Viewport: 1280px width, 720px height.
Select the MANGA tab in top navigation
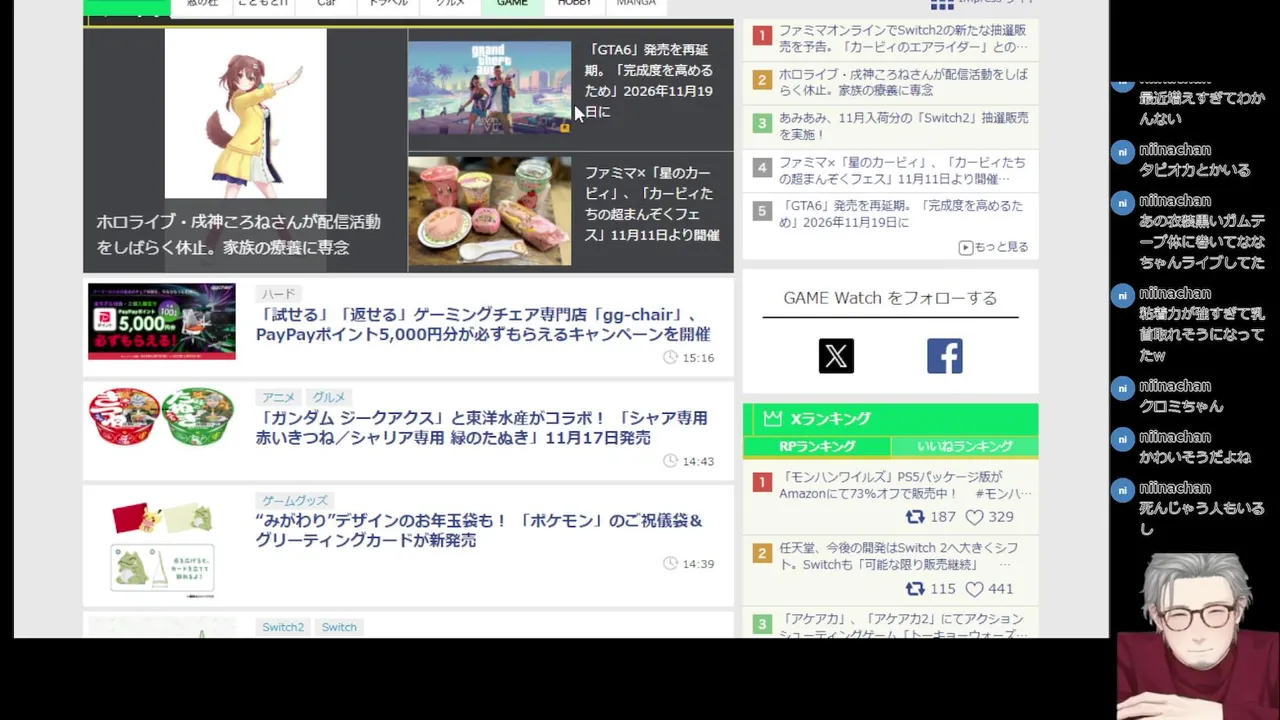point(636,6)
